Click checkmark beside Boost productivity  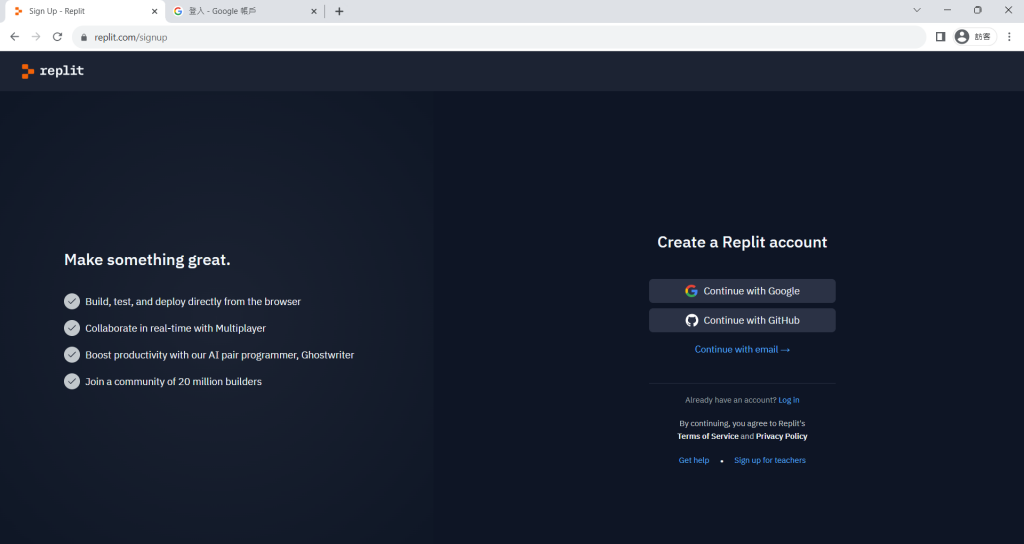pyautogui.click(x=72, y=355)
